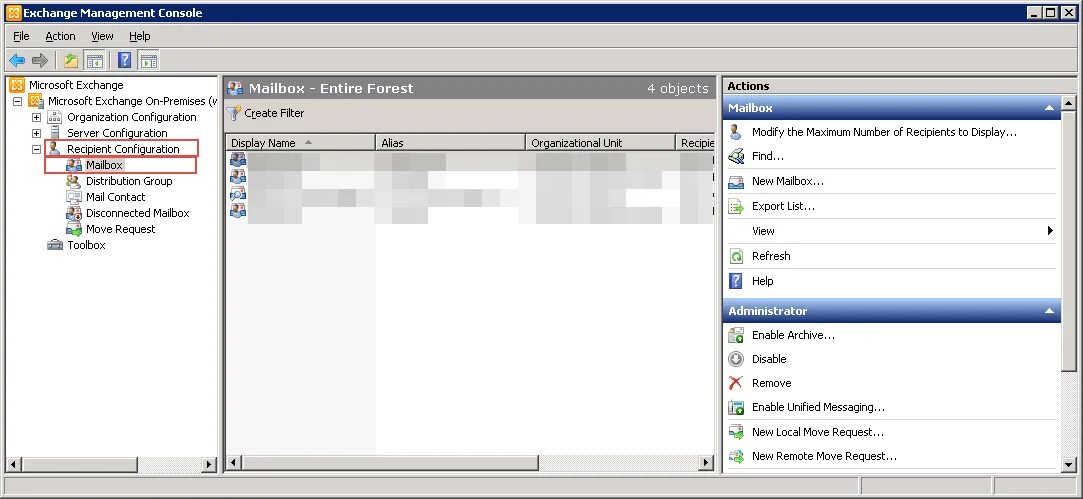Viewport: 1083px width, 499px height.
Task: Open the View menu in menu bar
Action: pos(102,36)
